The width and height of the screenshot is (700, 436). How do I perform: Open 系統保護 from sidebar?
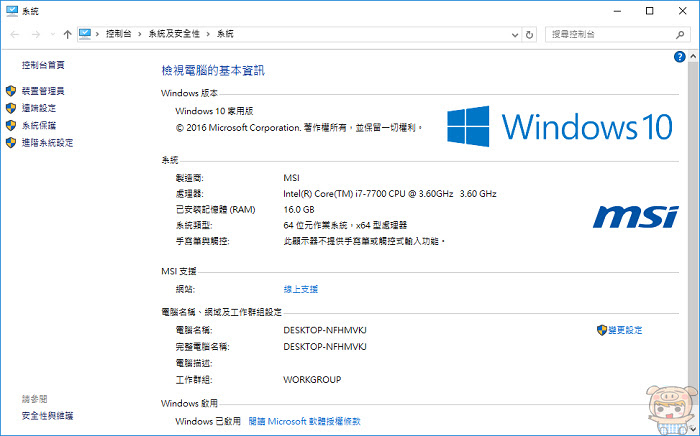tap(39, 125)
